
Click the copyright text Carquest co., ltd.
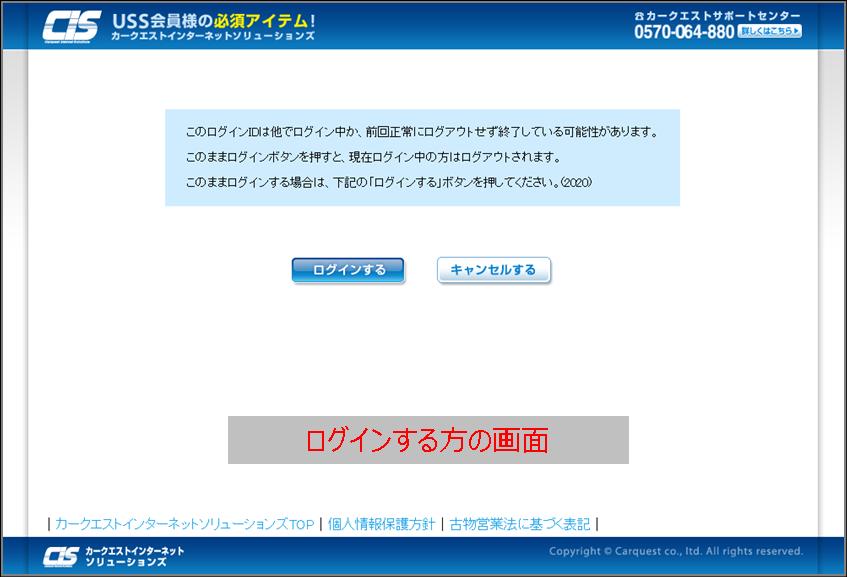pos(676,551)
